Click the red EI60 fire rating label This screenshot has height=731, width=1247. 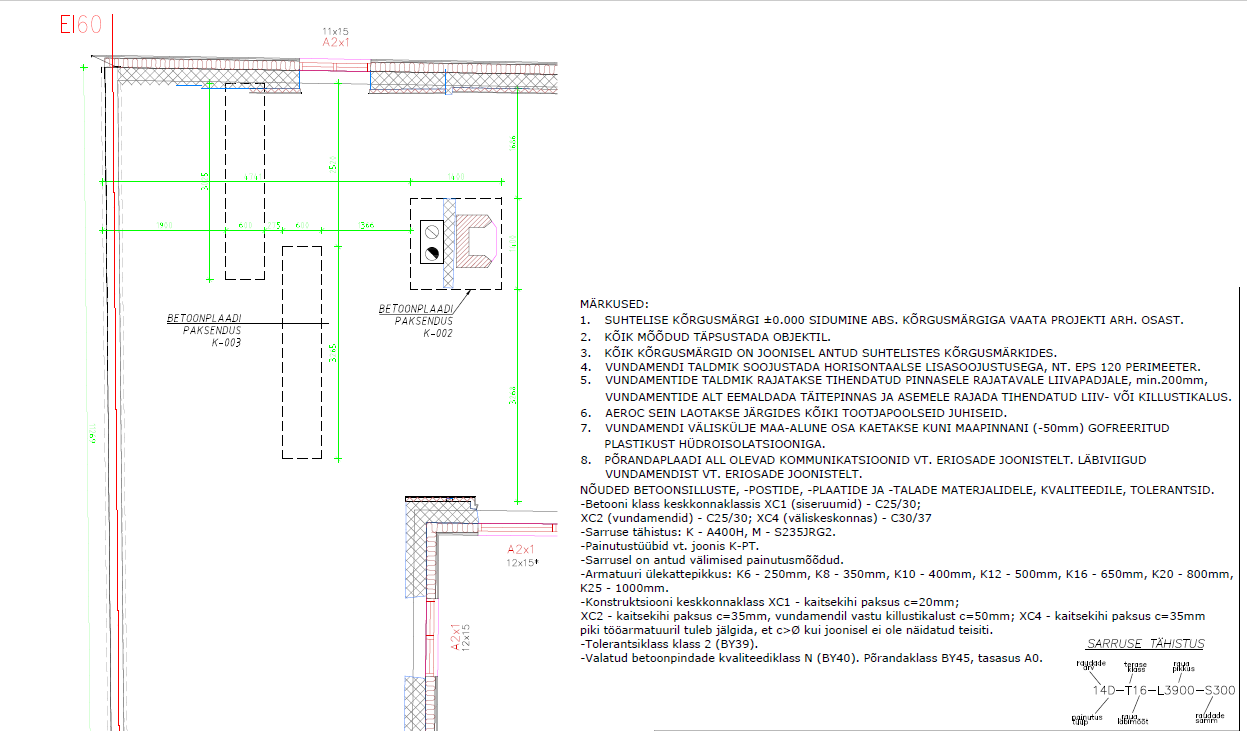80,25
